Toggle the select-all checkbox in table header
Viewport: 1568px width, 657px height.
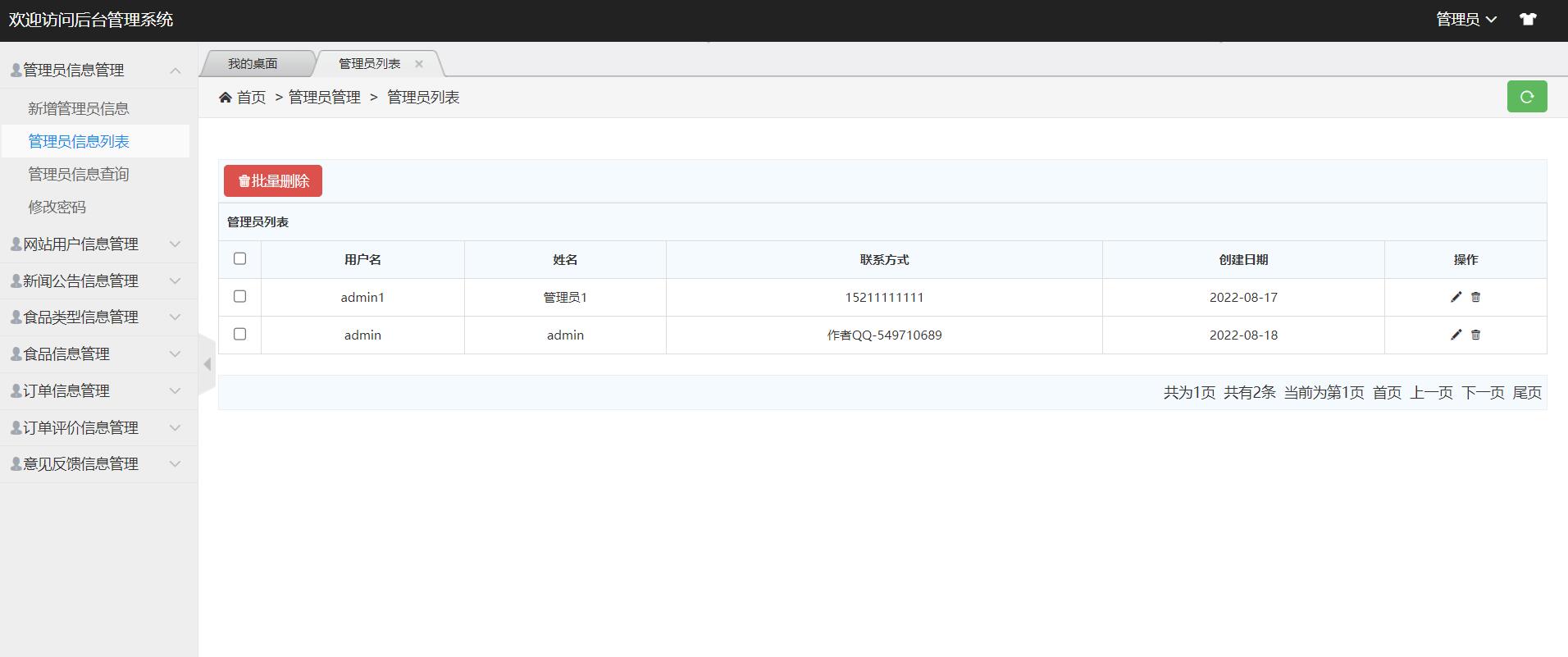tap(239, 258)
